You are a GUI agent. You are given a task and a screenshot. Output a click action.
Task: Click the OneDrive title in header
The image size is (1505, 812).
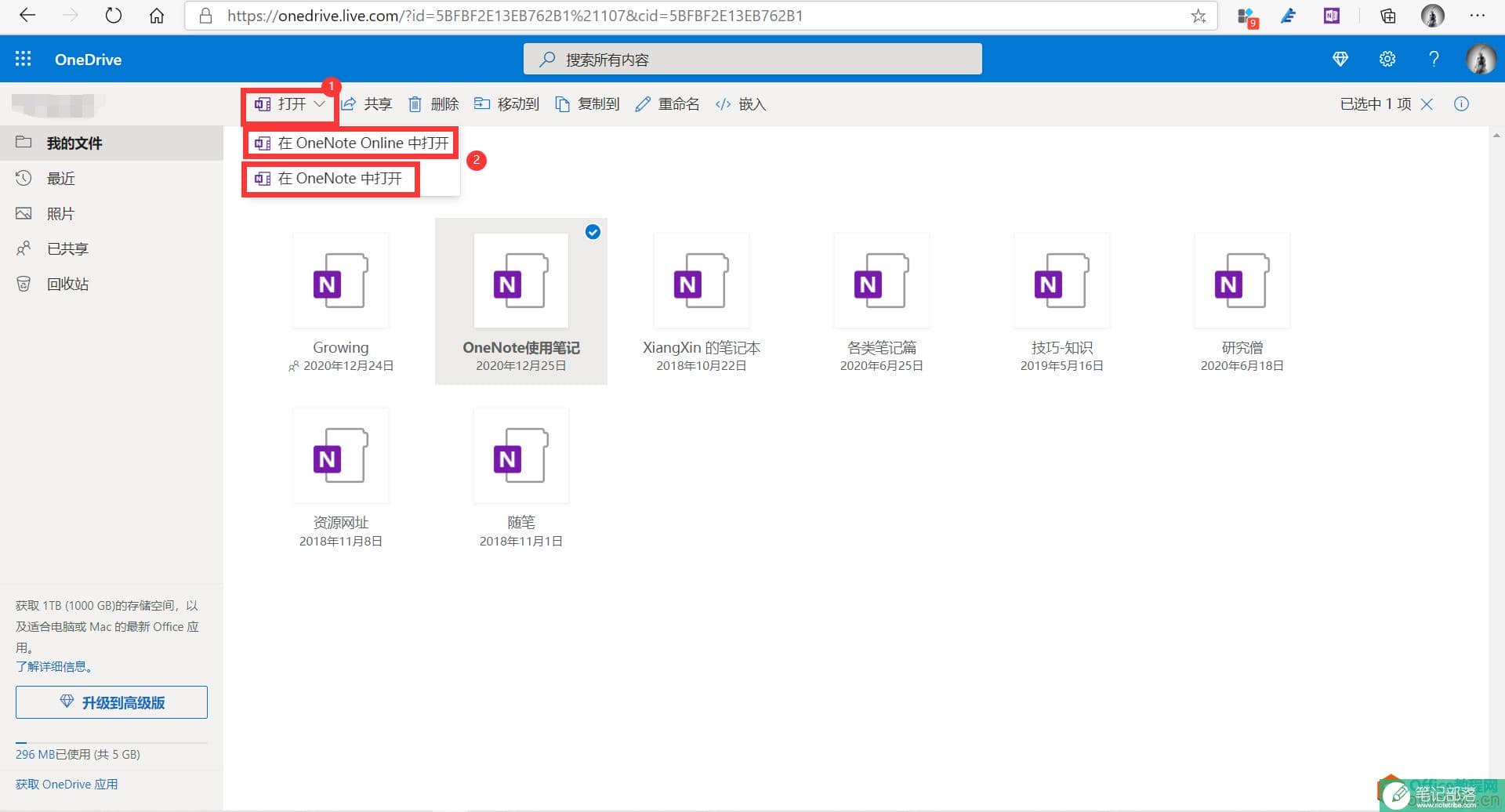click(x=88, y=60)
